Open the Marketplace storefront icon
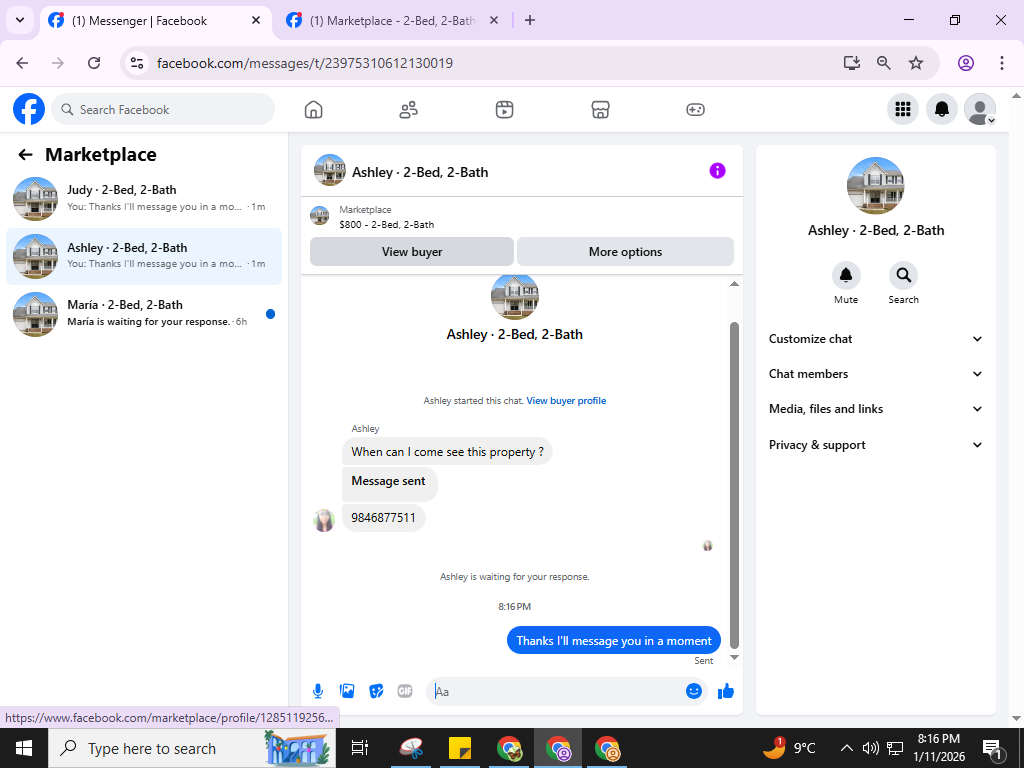1024x768 pixels. [x=600, y=110]
